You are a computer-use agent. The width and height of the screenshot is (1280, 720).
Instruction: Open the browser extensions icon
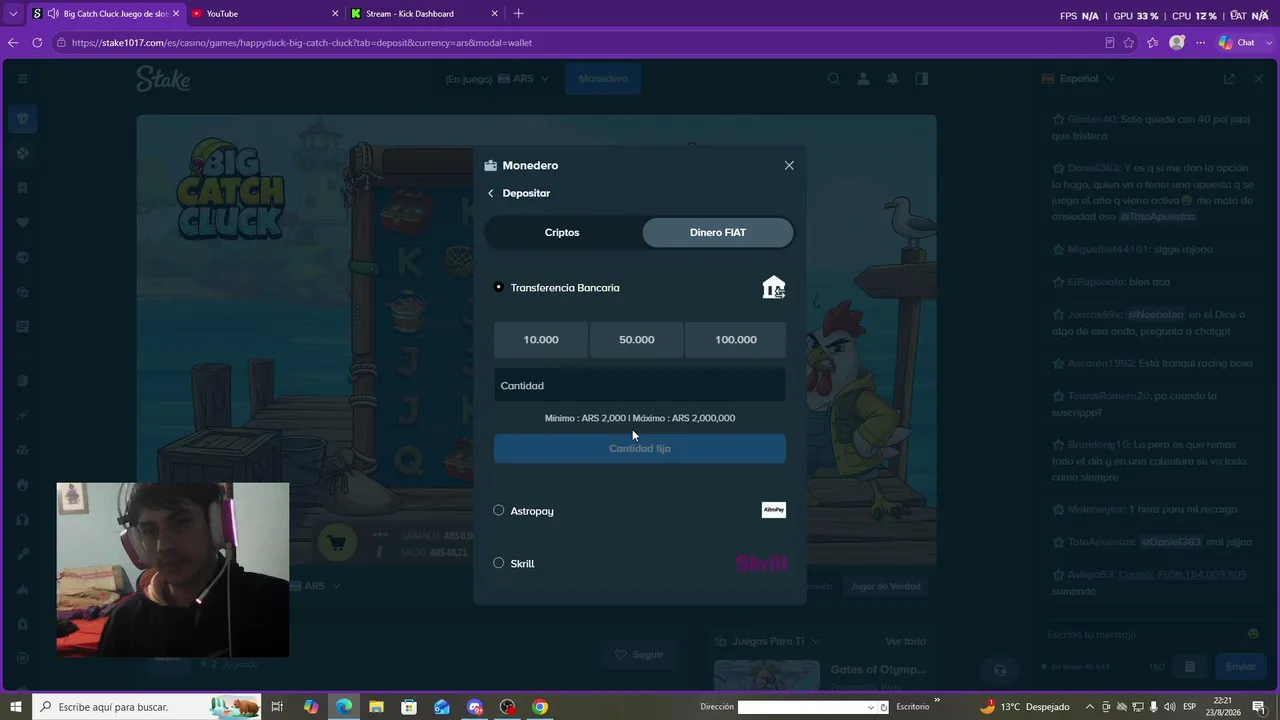tap(1153, 43)
